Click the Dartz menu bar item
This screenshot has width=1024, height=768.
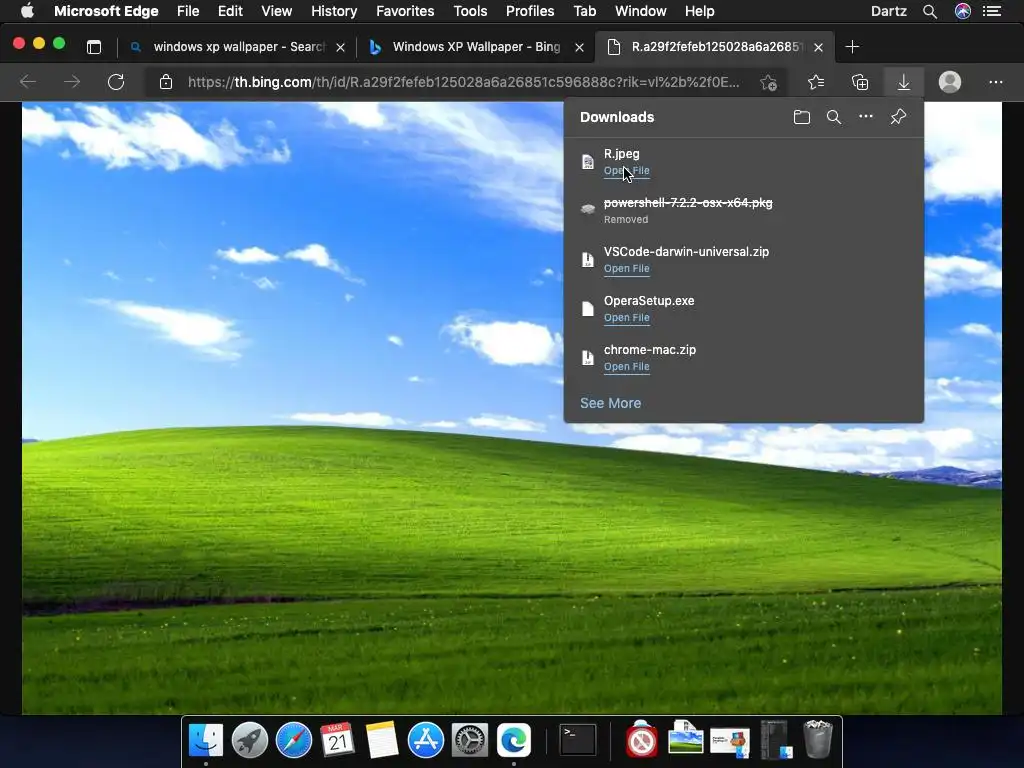889,11
